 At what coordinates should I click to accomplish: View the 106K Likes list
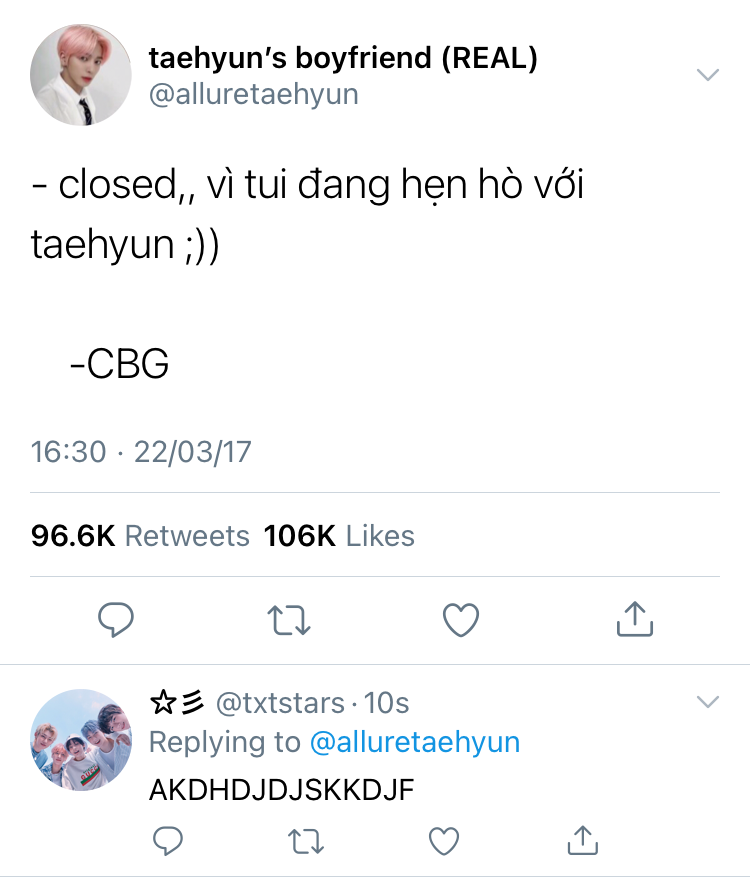point(339,536)
